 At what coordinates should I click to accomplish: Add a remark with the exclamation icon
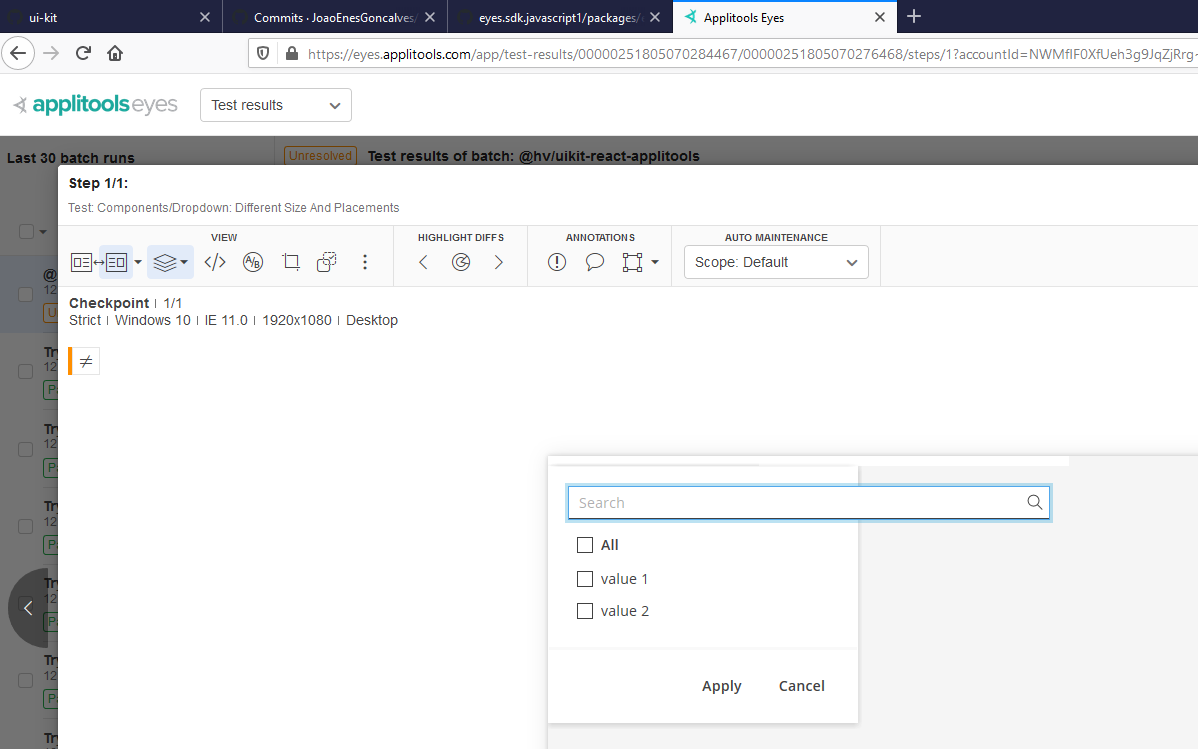pyautogui.click(x=556, y=261)
